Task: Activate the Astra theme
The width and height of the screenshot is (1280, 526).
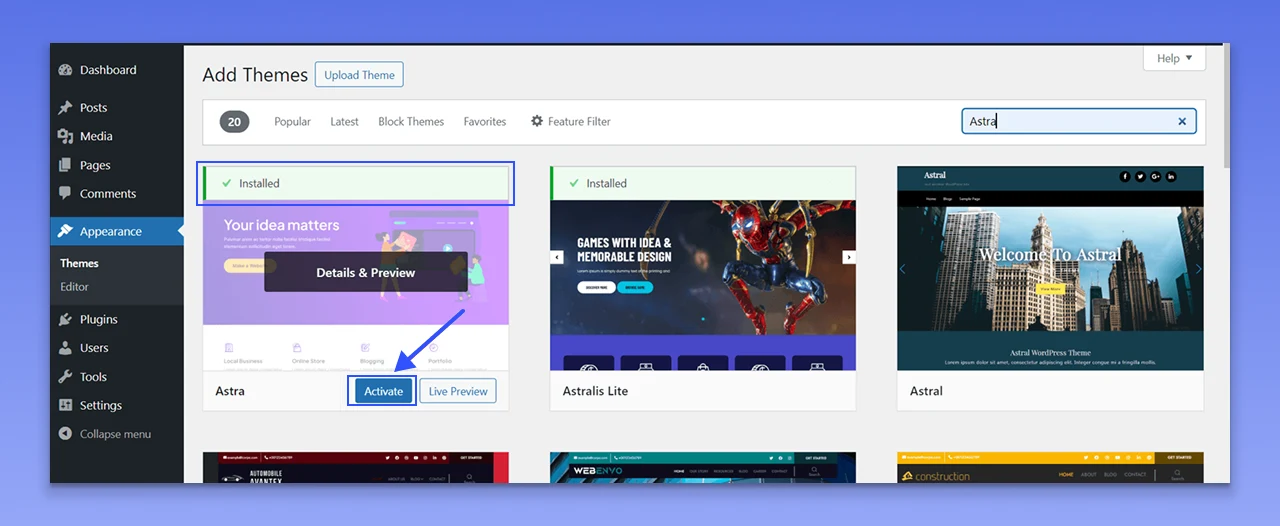Action: pos(383,391)
